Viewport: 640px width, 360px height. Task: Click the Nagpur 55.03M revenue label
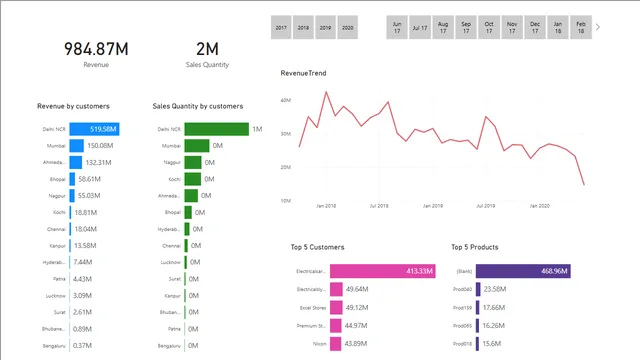coord(89,196)
